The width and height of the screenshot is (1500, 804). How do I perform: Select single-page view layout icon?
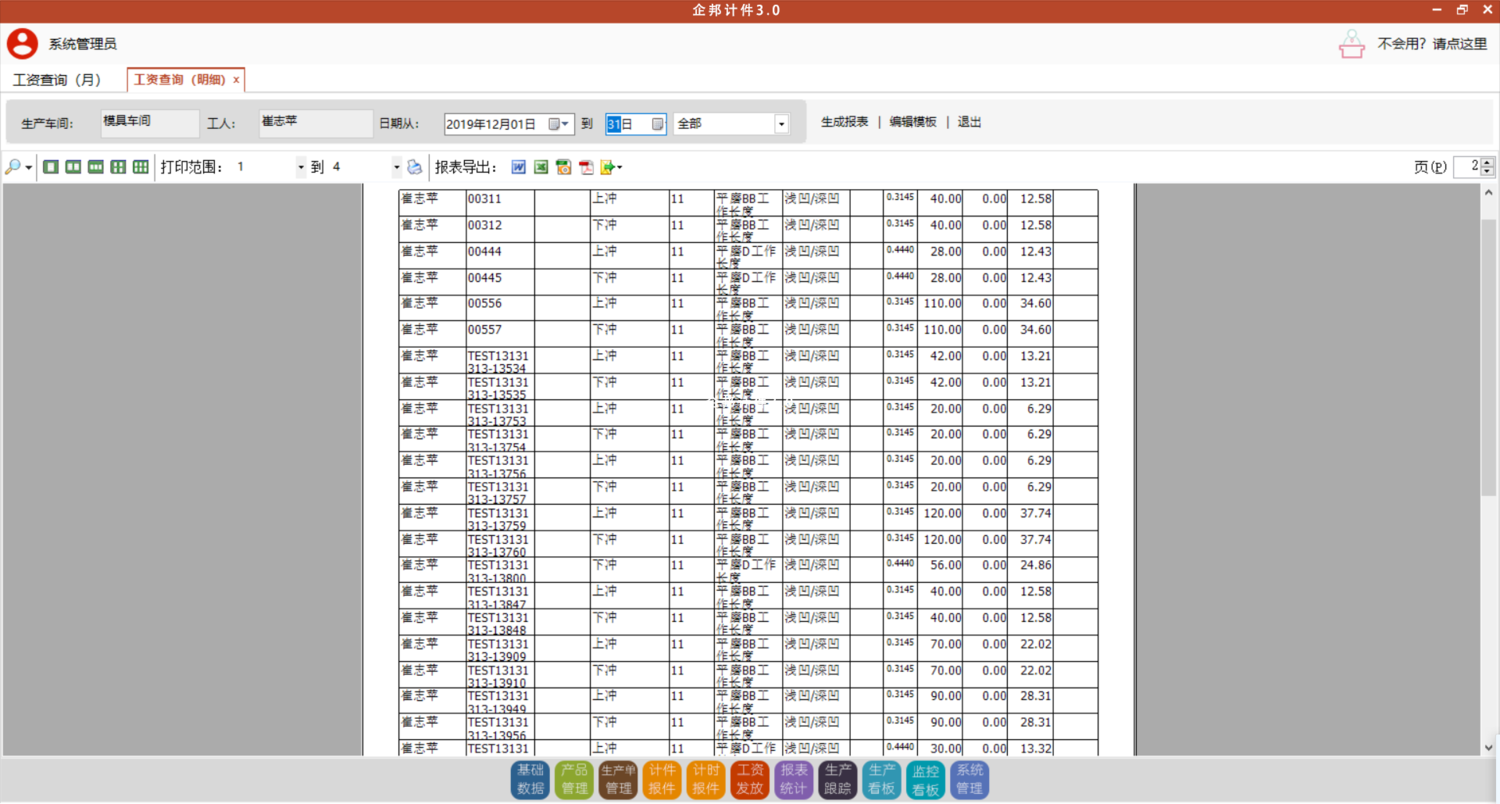(50, 167)
